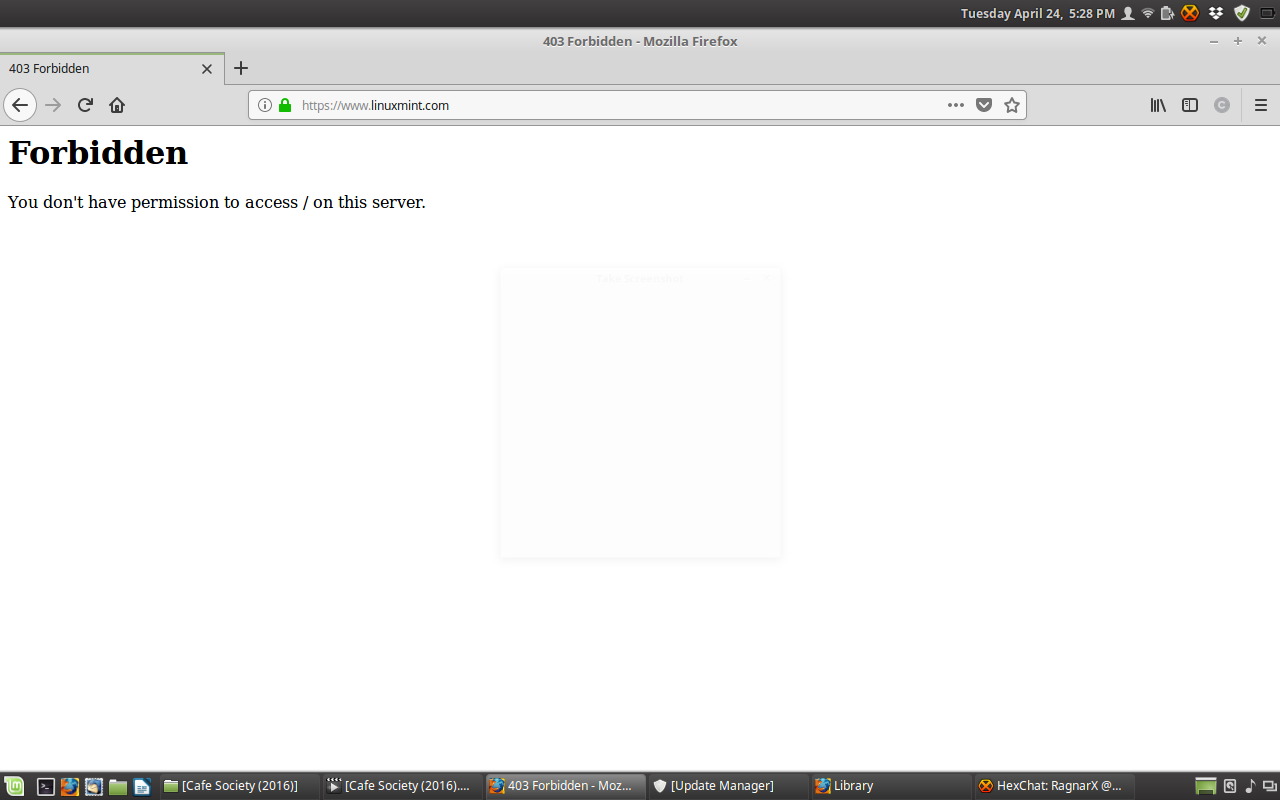Save the page to Pocket
This screenshot has height=800, width=1280.
coord(984,105)
